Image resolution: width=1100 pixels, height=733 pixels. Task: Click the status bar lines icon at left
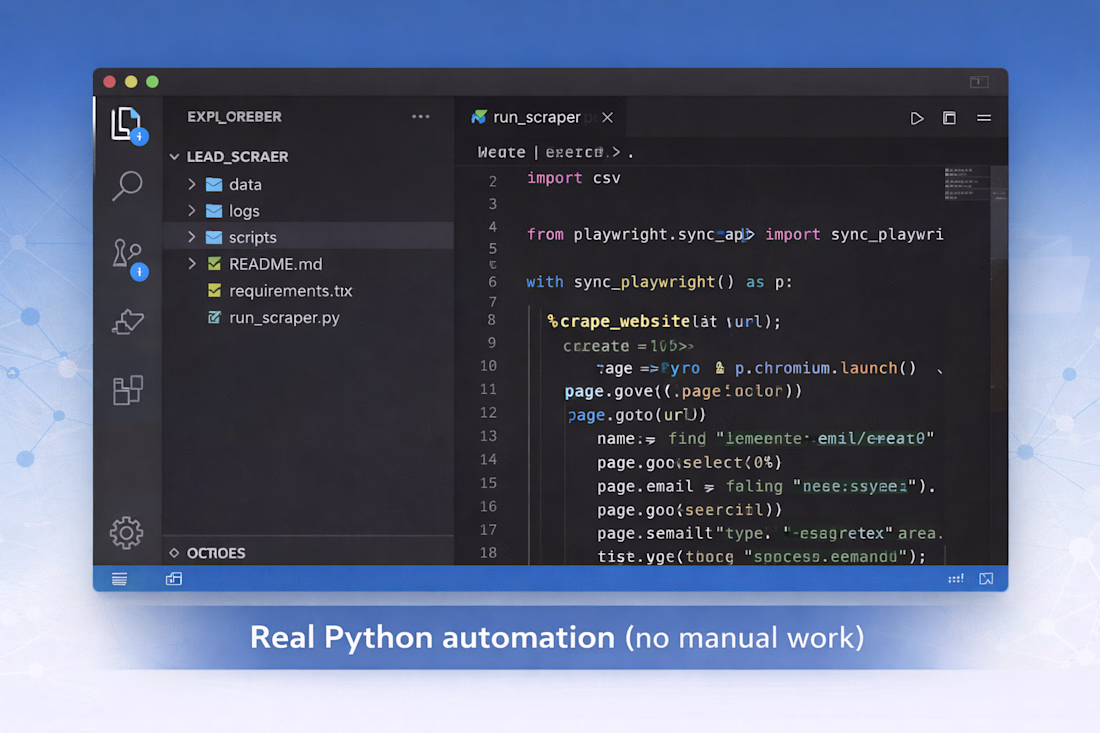pos(119,579)
